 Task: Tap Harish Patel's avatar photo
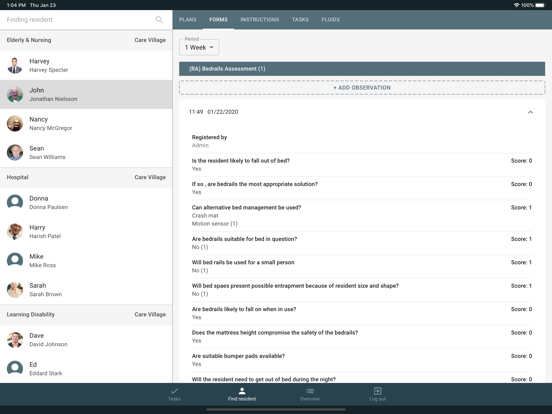point(15,232)
